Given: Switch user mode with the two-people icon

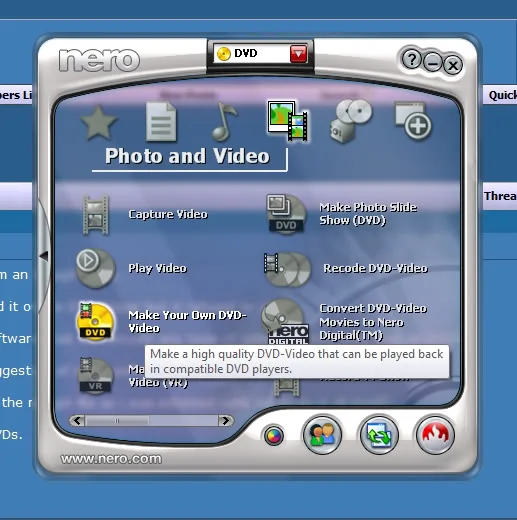Looking at the screenshot, I should (322, 435).
